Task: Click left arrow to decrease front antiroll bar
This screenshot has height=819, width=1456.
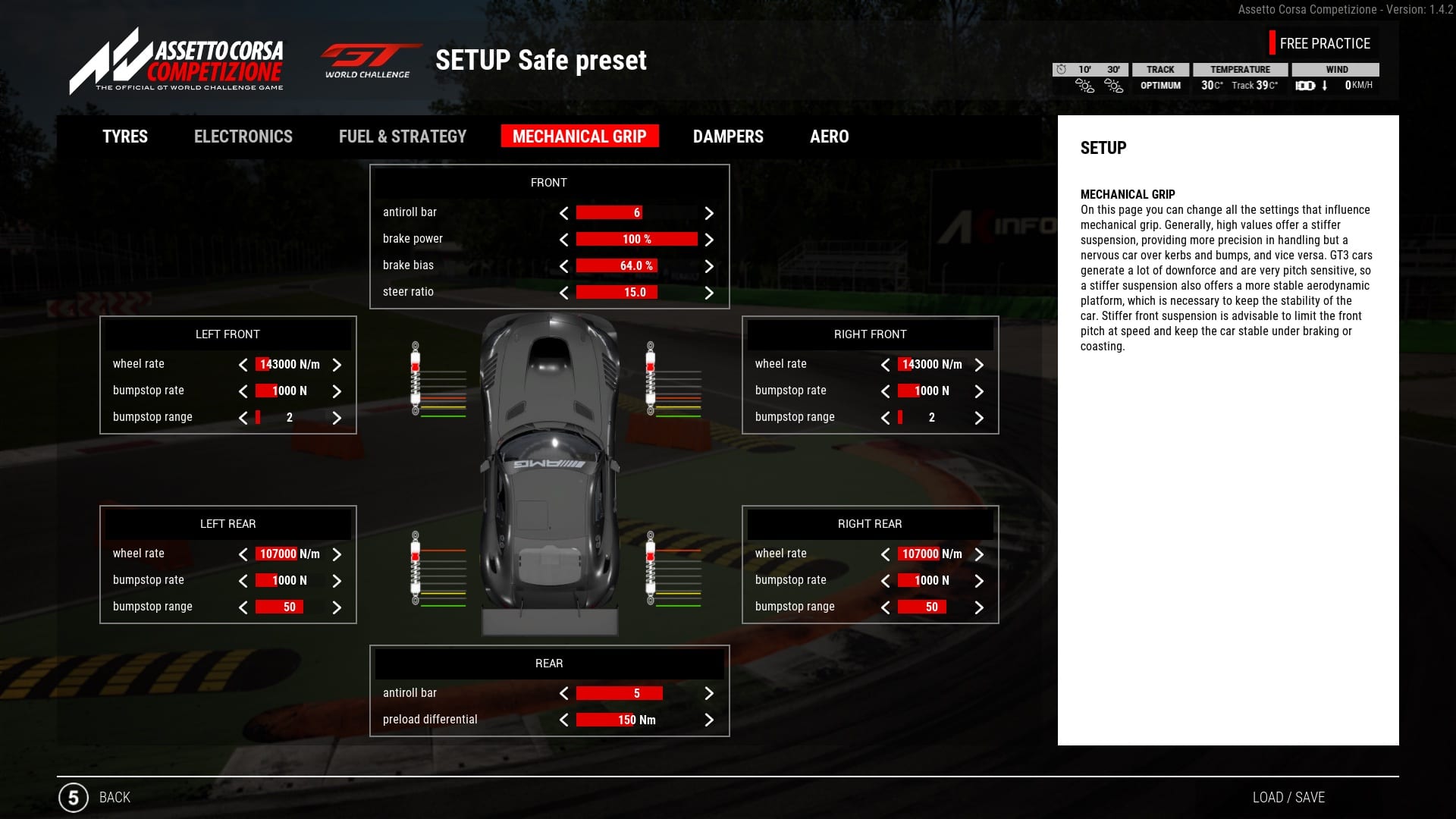Action: 562,212
